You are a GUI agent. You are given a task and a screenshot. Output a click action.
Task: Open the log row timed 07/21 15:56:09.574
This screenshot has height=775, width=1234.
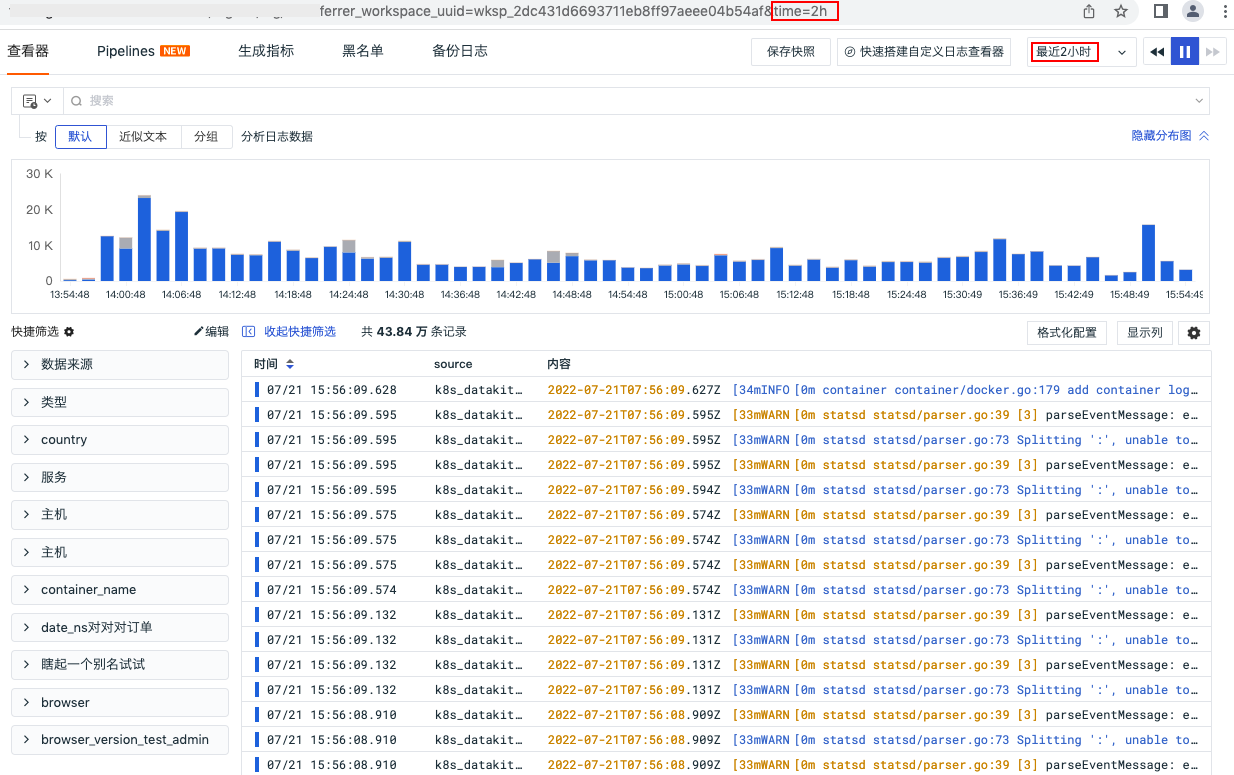726,590
